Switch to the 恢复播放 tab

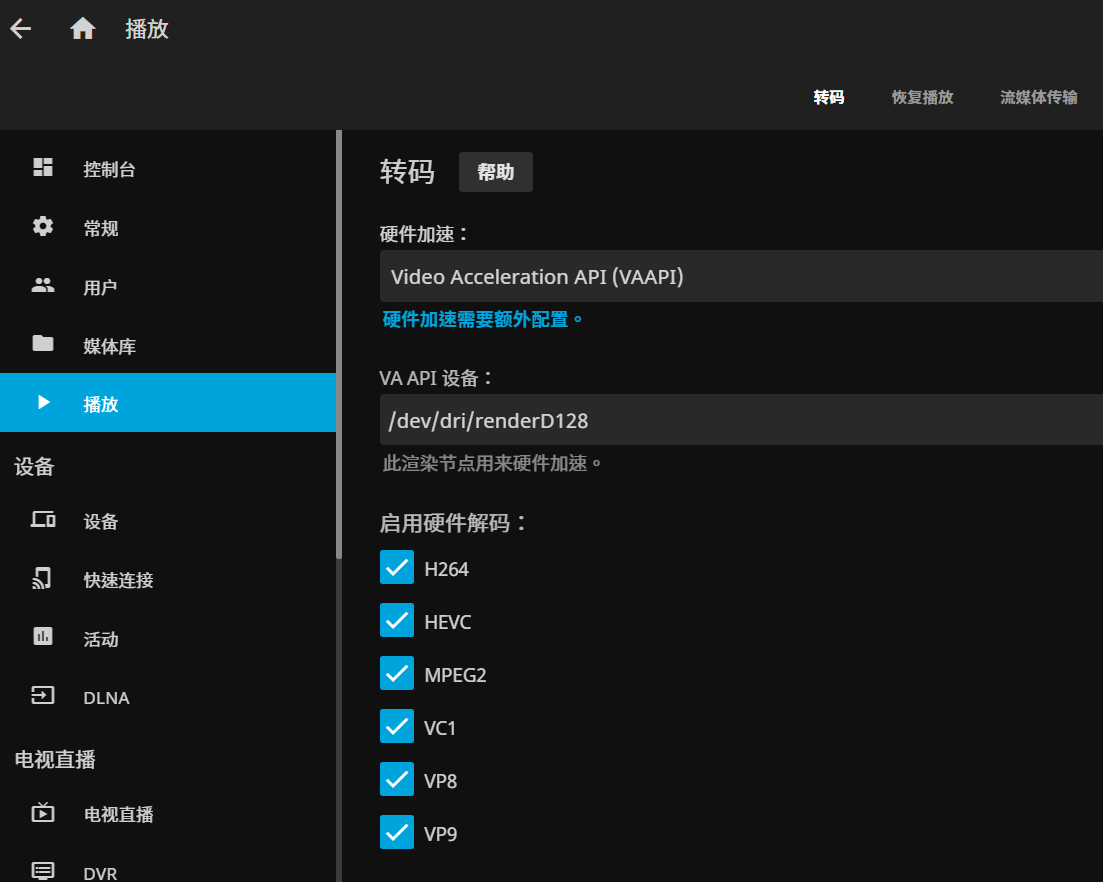click(x=922, y=97)
